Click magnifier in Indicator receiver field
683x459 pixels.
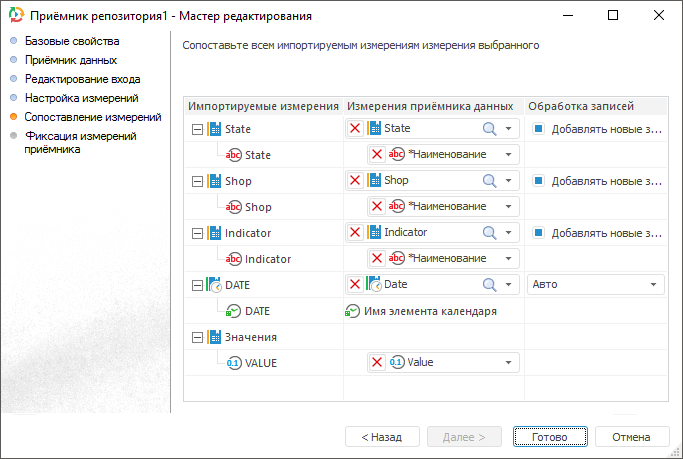click(x=490, y=232)
